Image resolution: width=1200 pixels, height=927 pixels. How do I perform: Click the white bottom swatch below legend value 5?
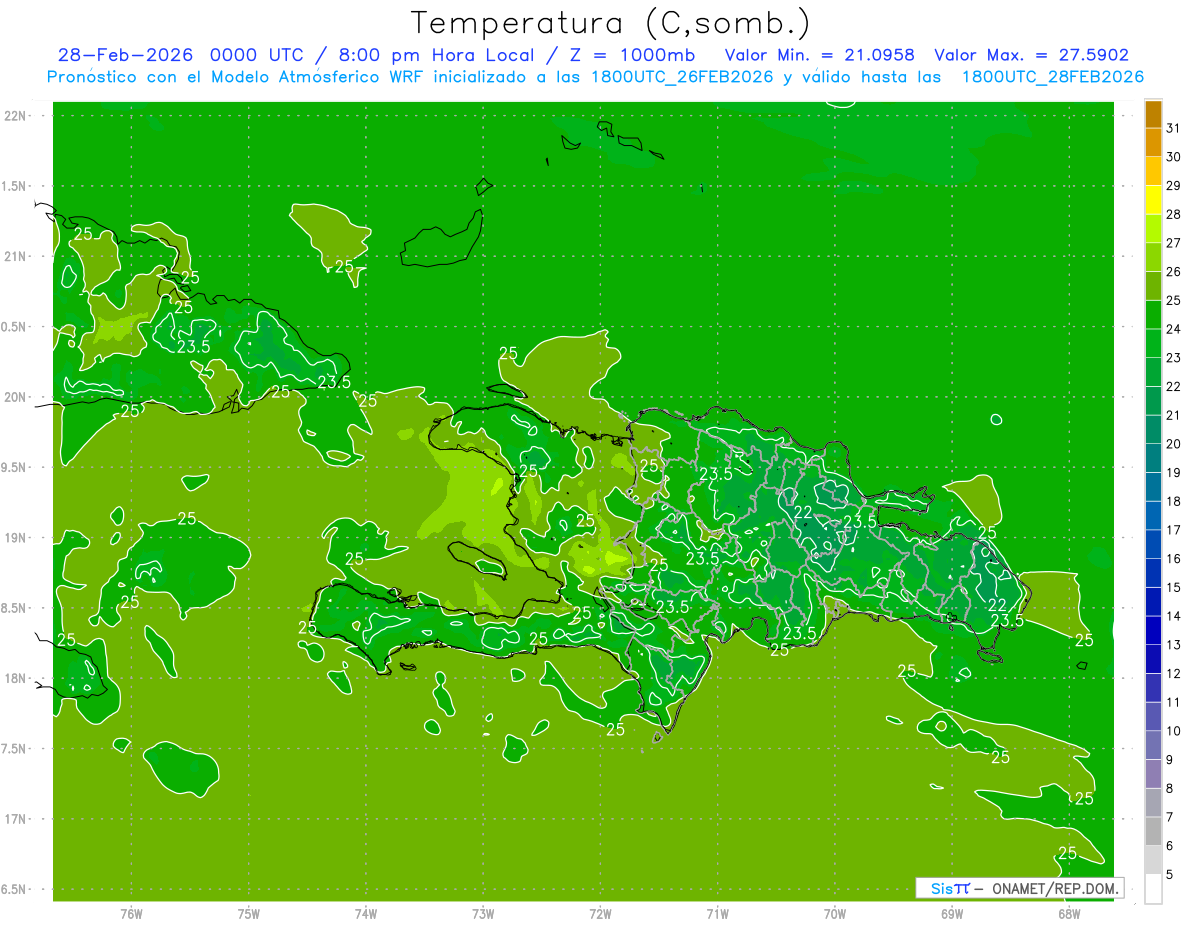[1153, 889]
